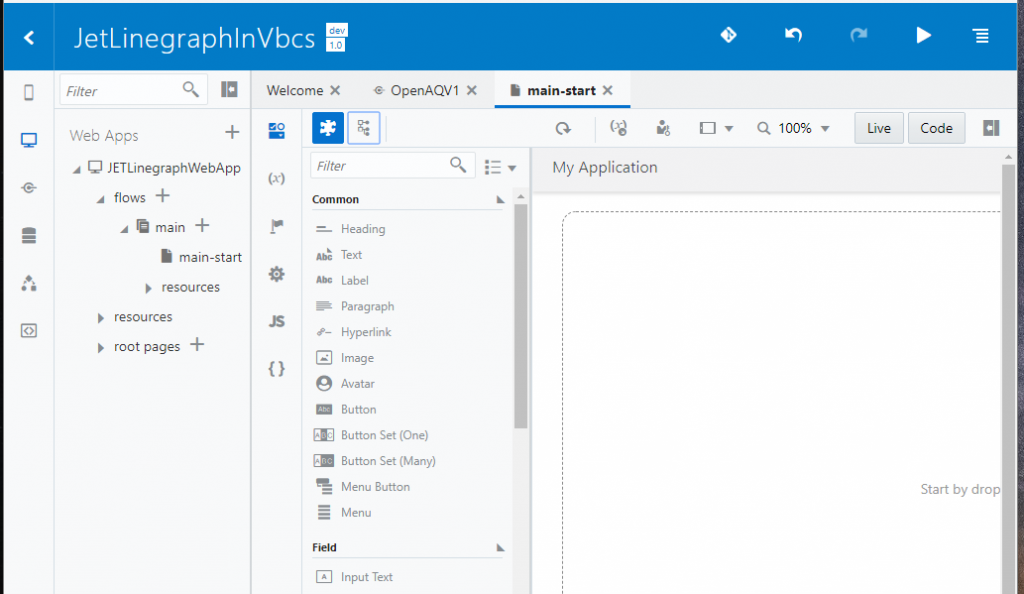Image resolution: width=1024 pixels, height=594 pixels.
Task: Open the JSON editor braces icon
Action: [276, 368]
